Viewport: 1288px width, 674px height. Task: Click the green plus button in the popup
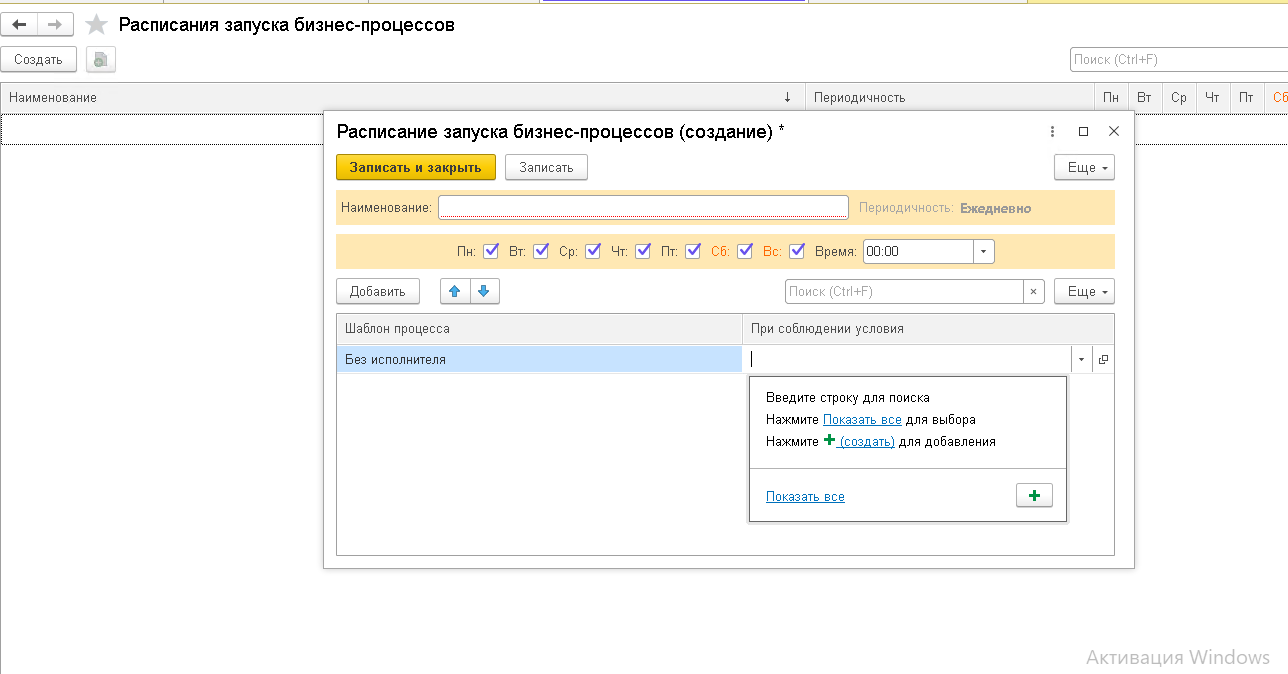click(1034, 495)
